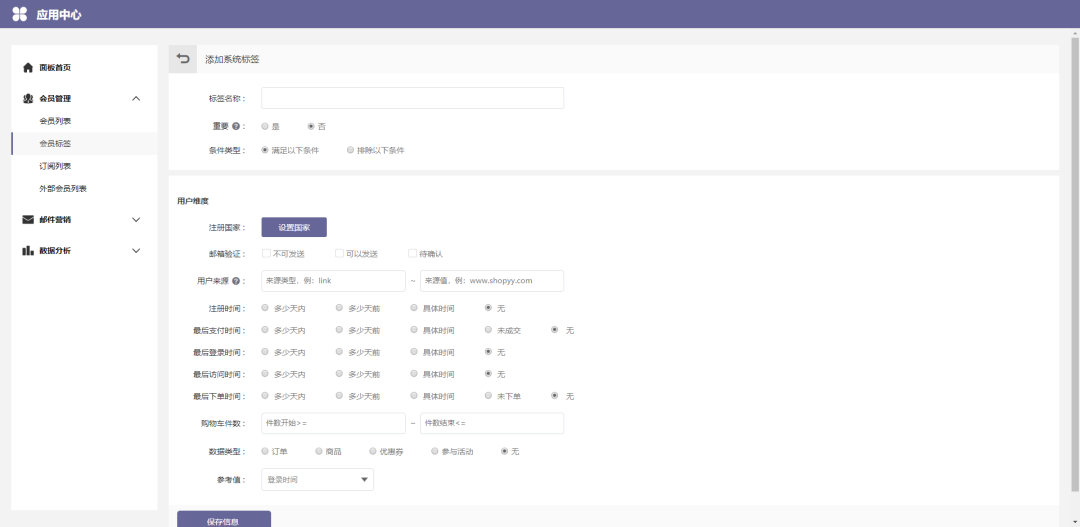Image resolution: width=1080 pixels, height=527 pixels.
Task: Select 未下单 for 最后下单时间
Action: [x=488, y=396]
